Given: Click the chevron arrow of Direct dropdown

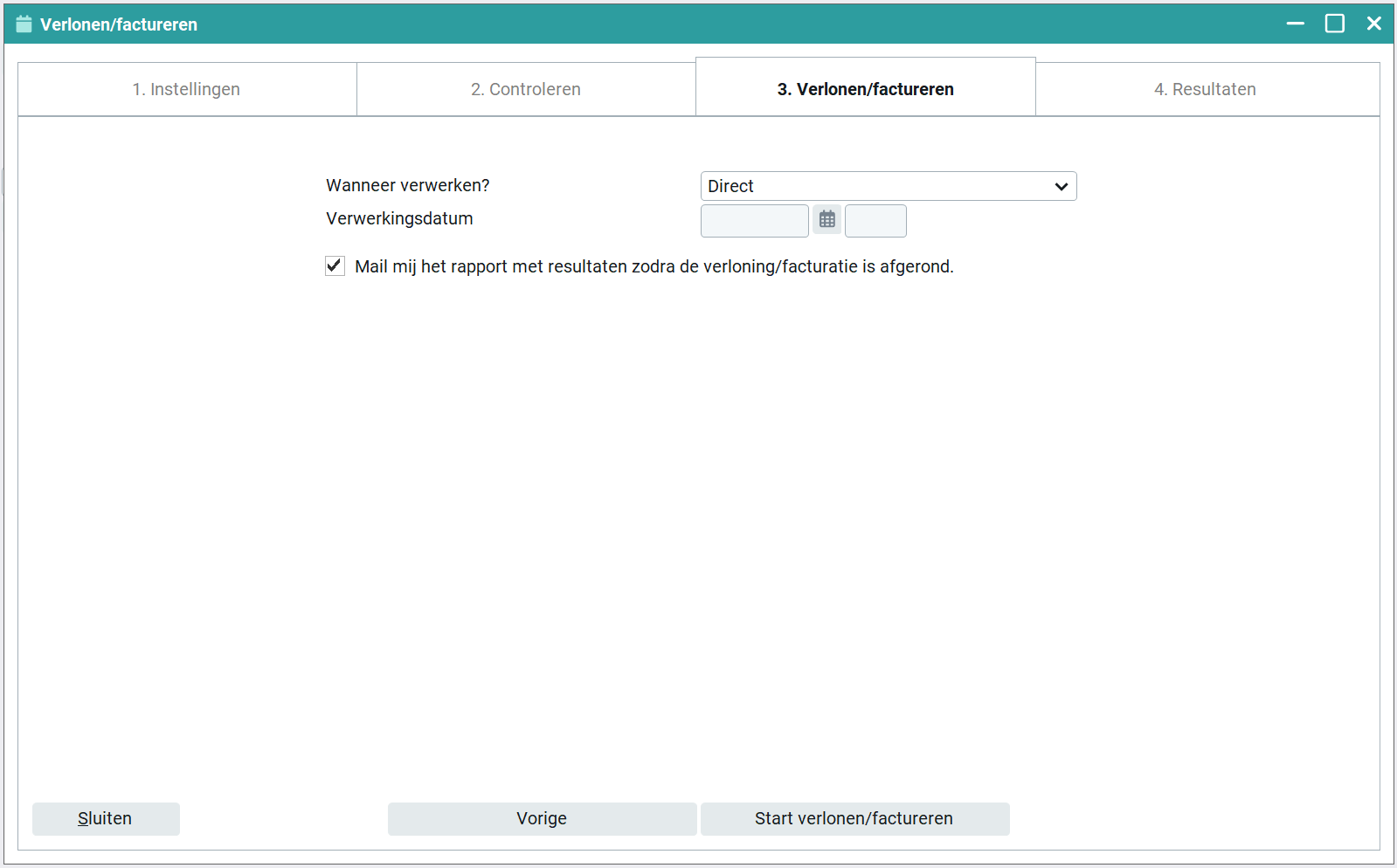Looking at the screenshot, I should pos(1061,186).
